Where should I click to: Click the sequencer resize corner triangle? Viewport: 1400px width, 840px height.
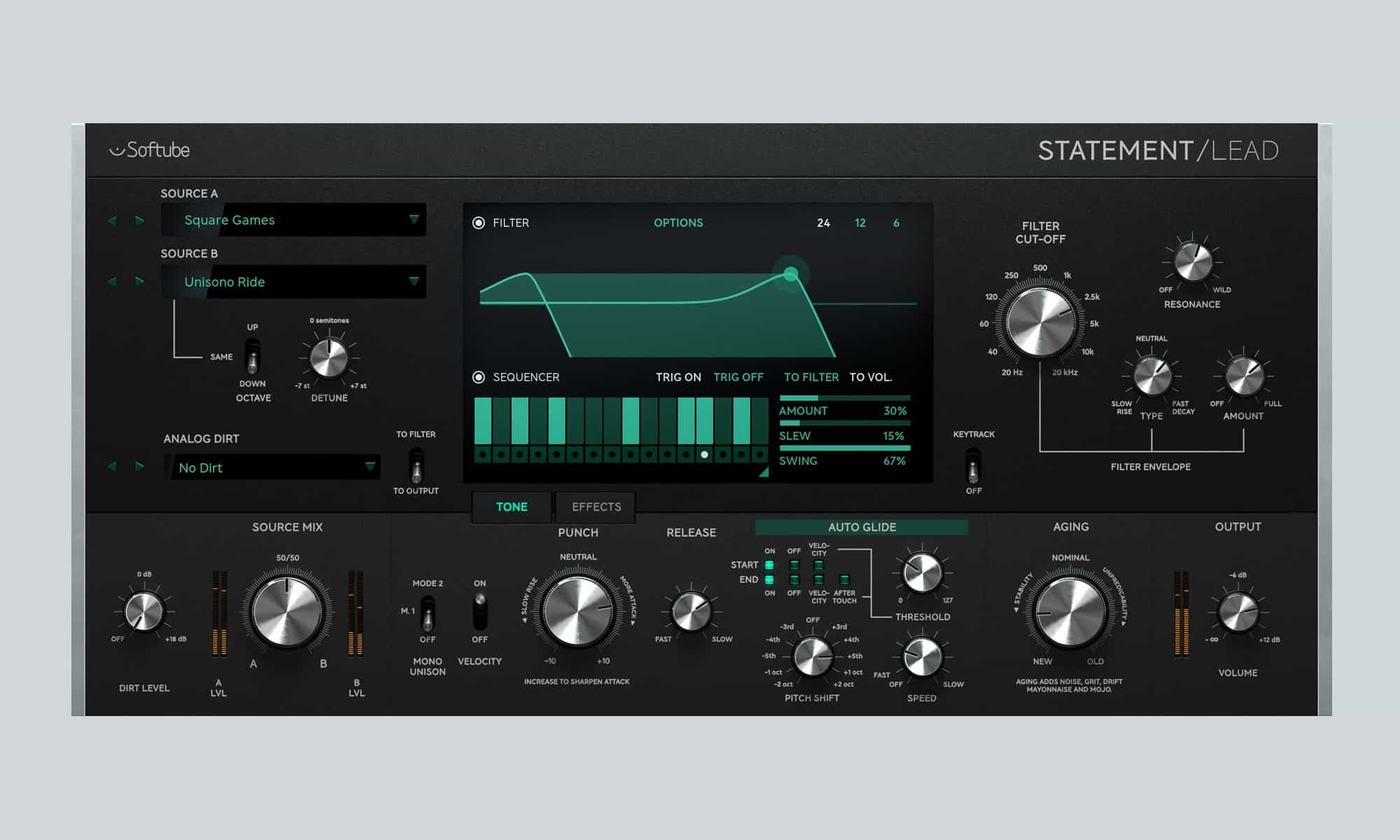click(764, 472)
